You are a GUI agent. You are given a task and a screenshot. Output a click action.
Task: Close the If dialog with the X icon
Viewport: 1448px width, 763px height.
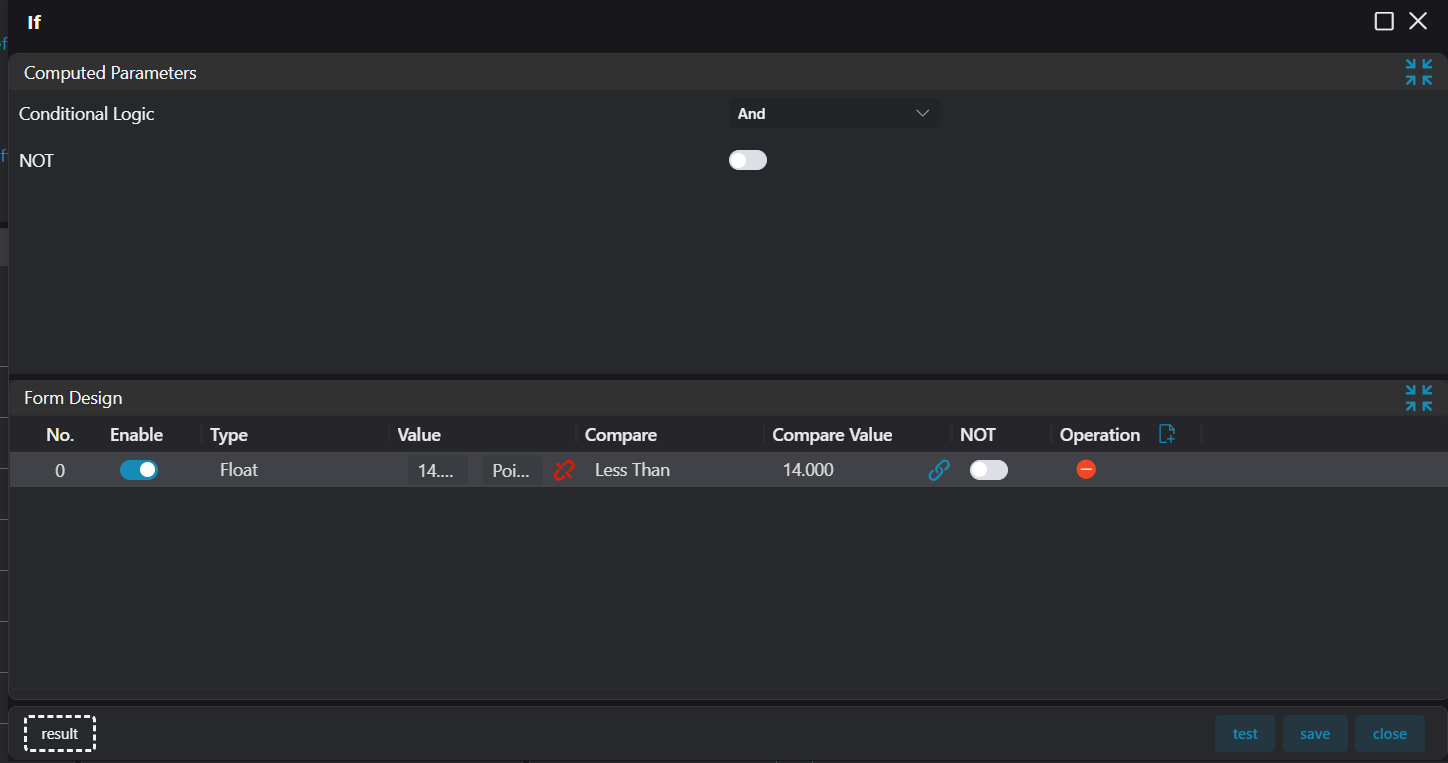pyautogui.click(x=1418, y=22)
